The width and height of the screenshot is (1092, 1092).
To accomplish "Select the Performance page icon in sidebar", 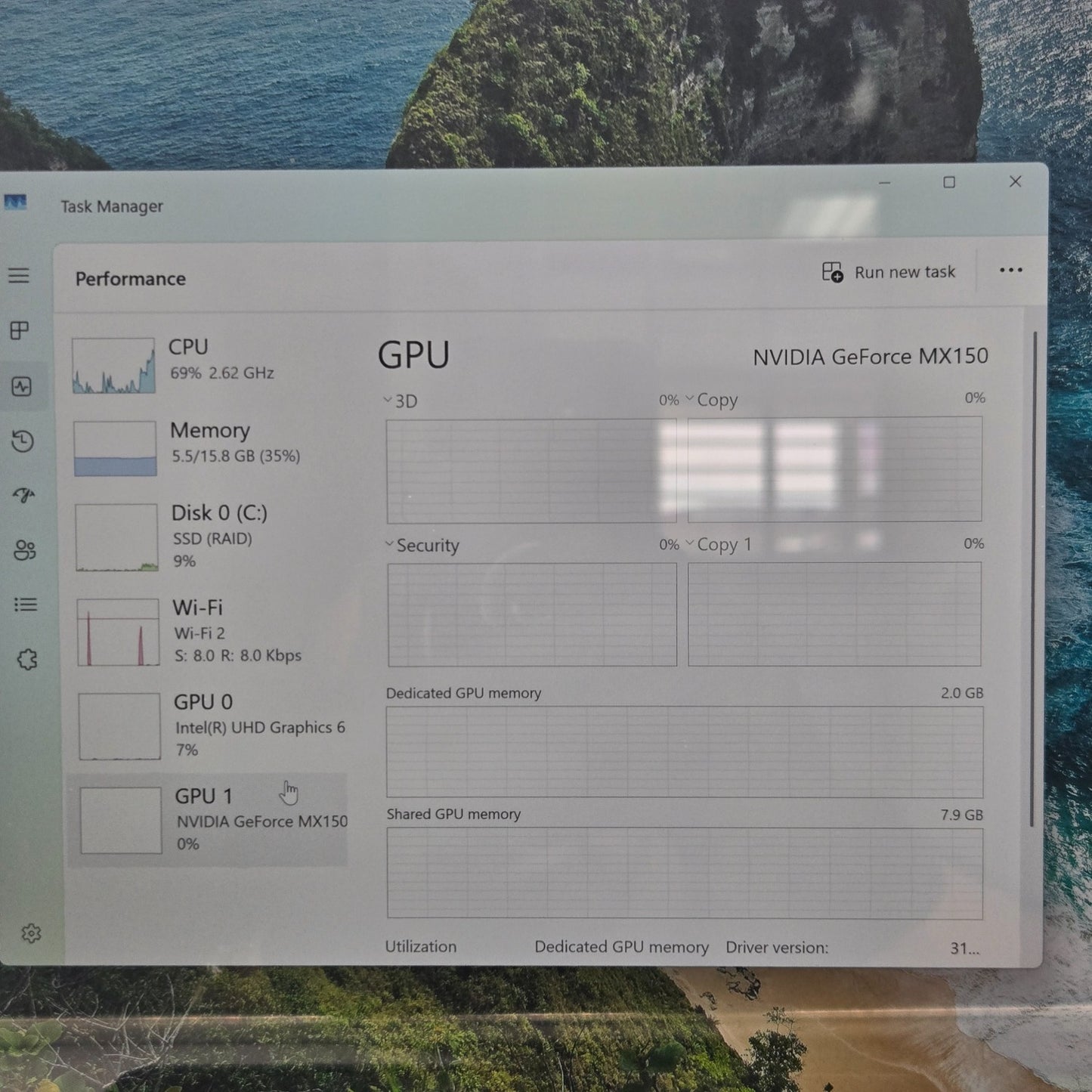I will (x=21, y=387).
